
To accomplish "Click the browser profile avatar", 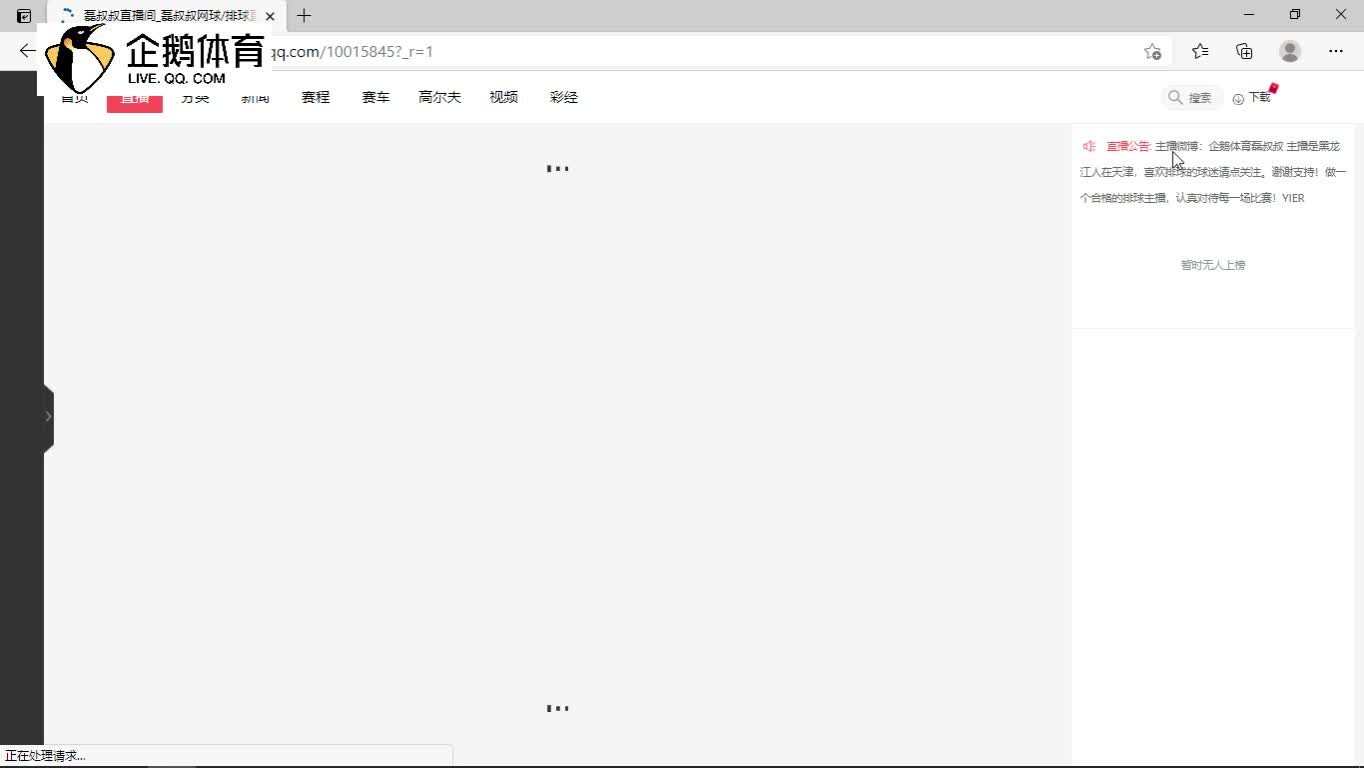I will click(1290, 51).
